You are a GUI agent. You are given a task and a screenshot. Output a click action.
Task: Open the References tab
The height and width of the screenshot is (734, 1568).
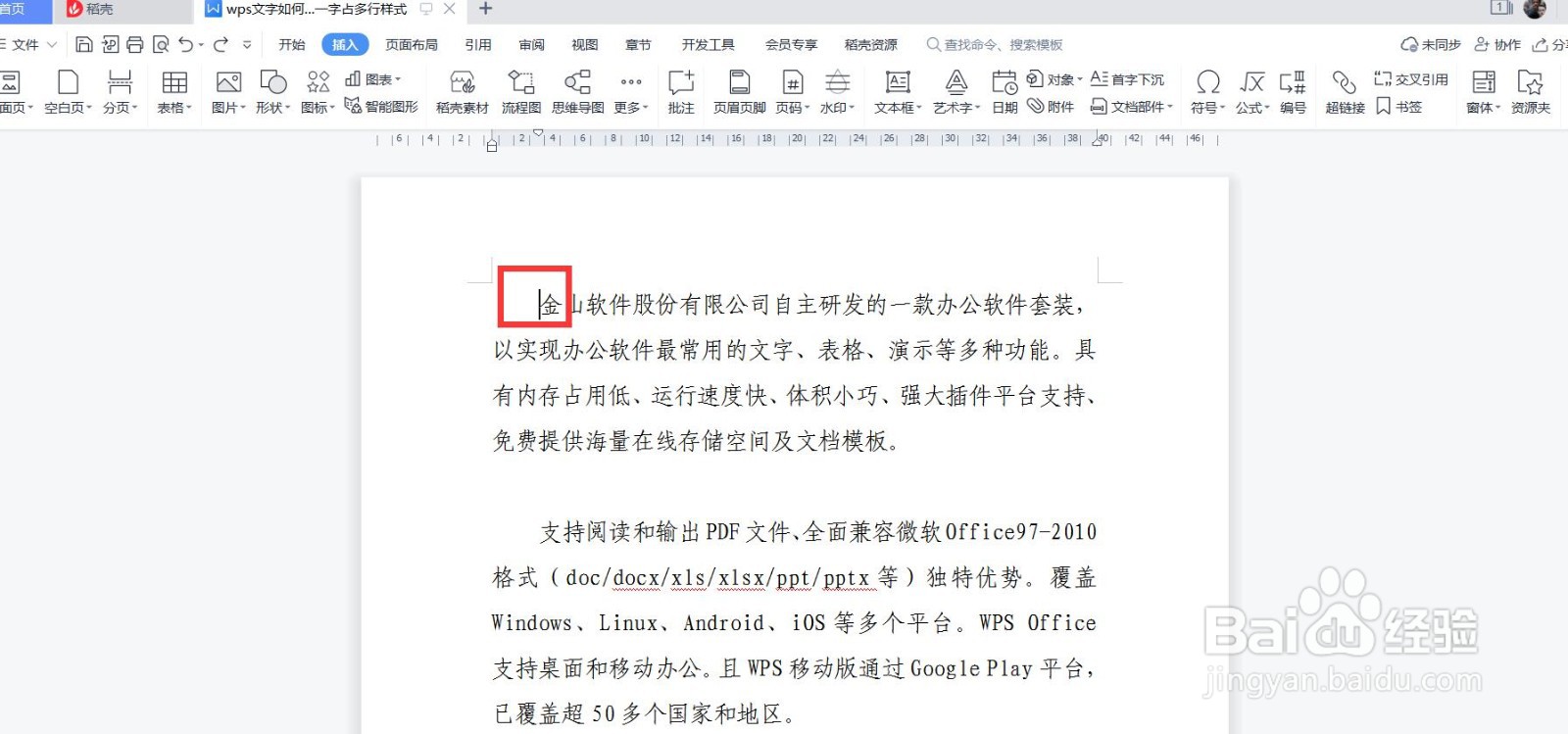point(478,44)
